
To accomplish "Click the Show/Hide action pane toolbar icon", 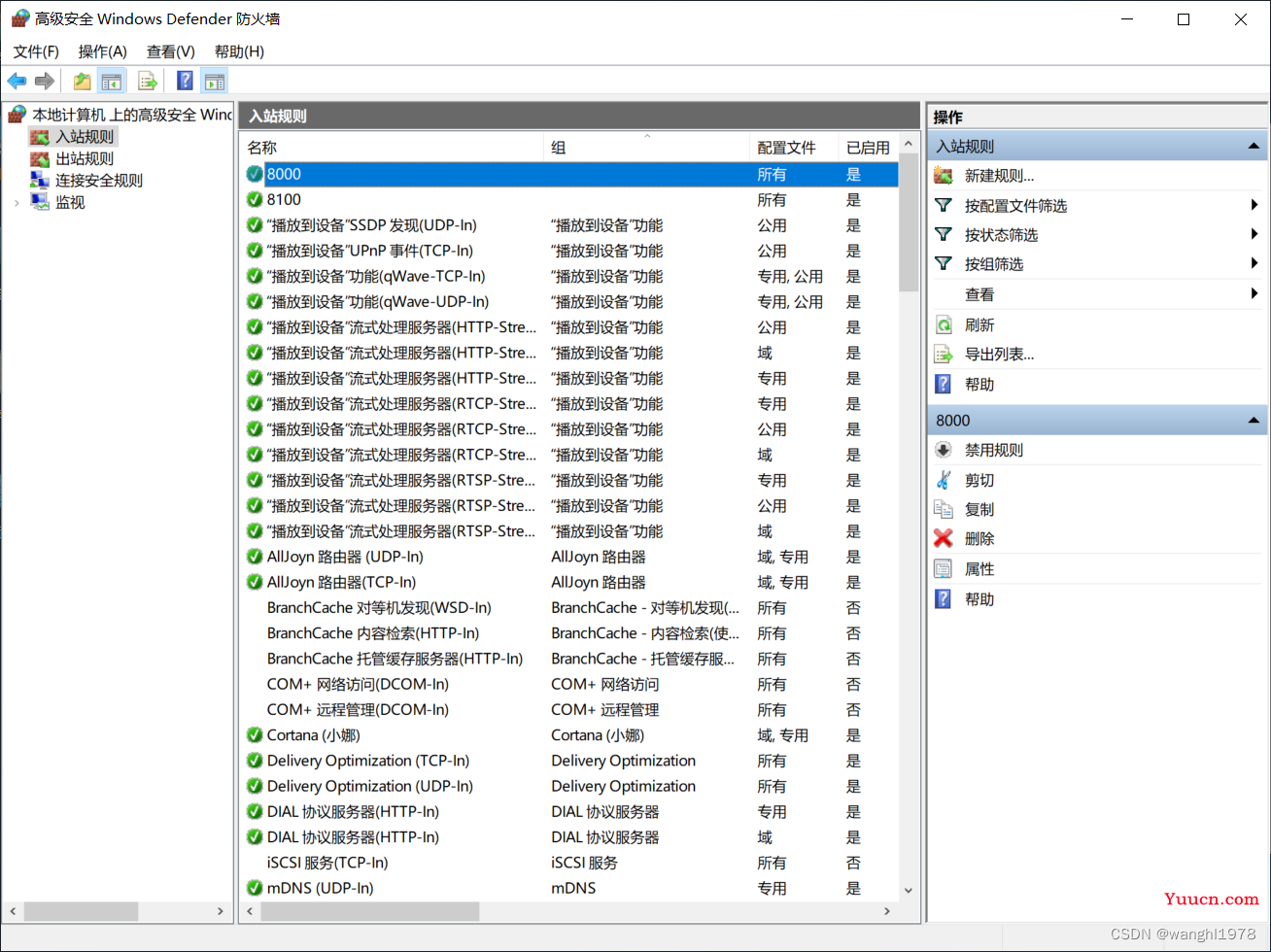I will tap(214, 81).
